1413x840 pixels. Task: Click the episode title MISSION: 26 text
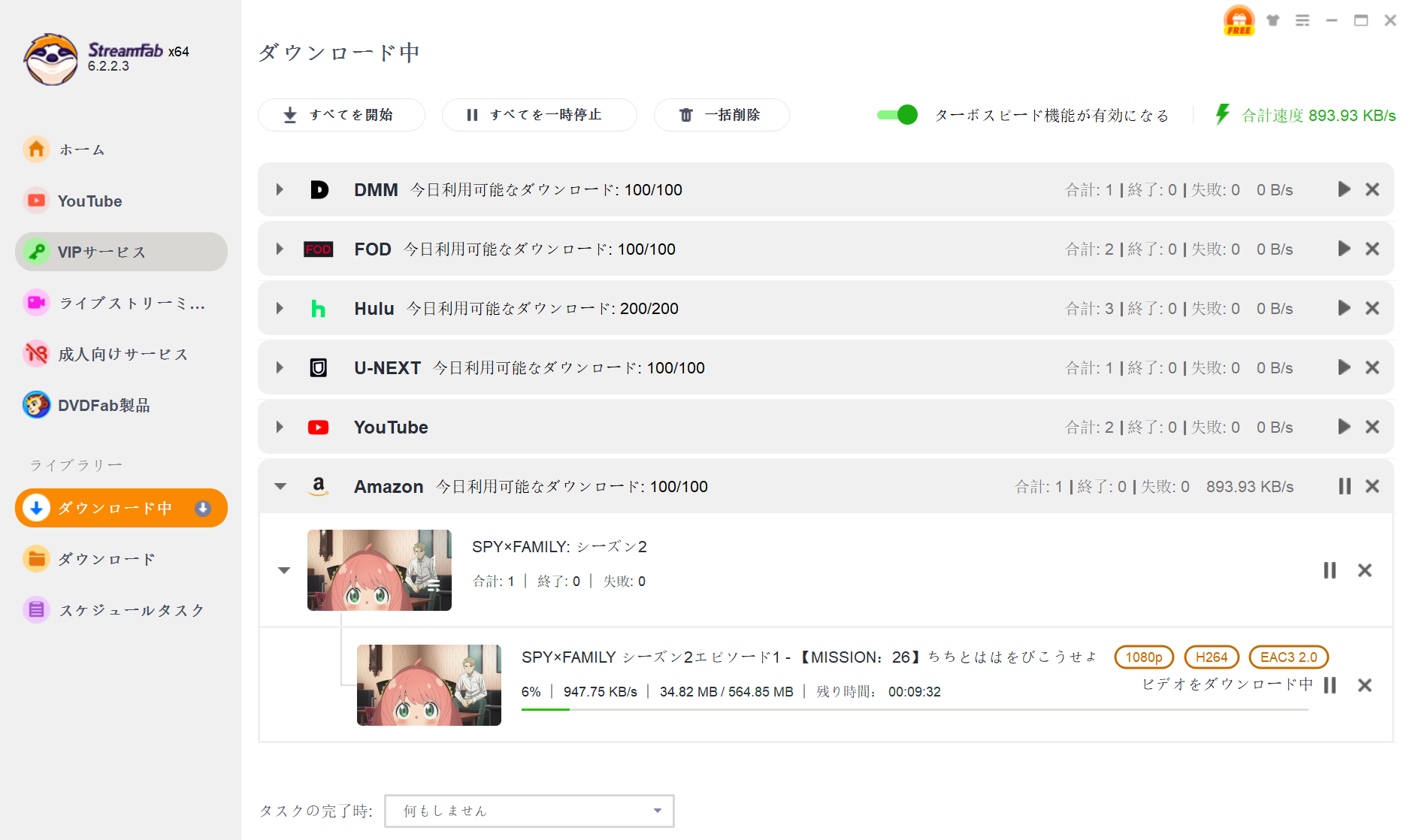[809, 657]
